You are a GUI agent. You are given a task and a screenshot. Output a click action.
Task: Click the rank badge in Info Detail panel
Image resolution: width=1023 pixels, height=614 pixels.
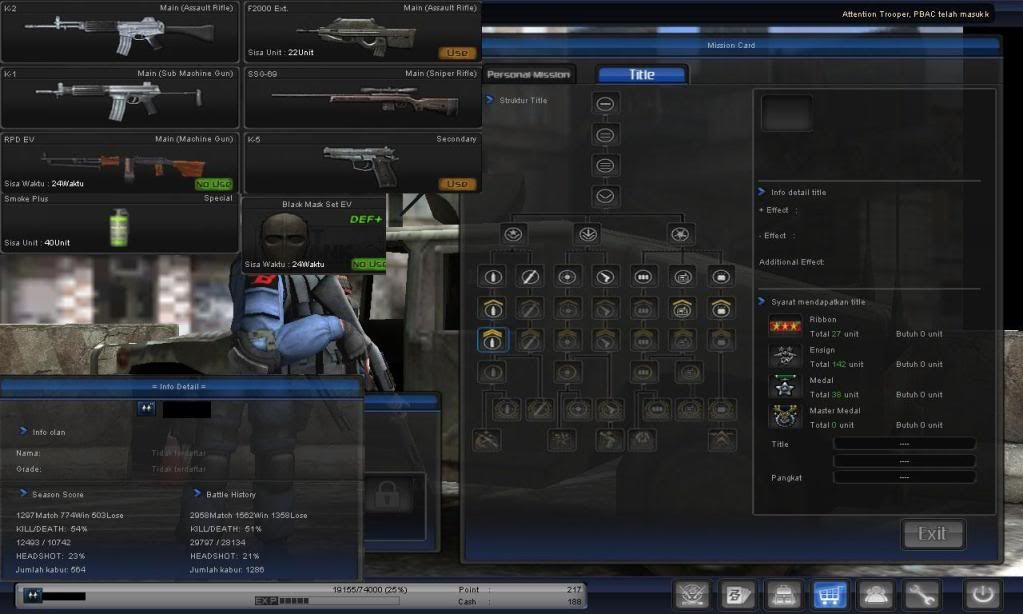(146, 408)
